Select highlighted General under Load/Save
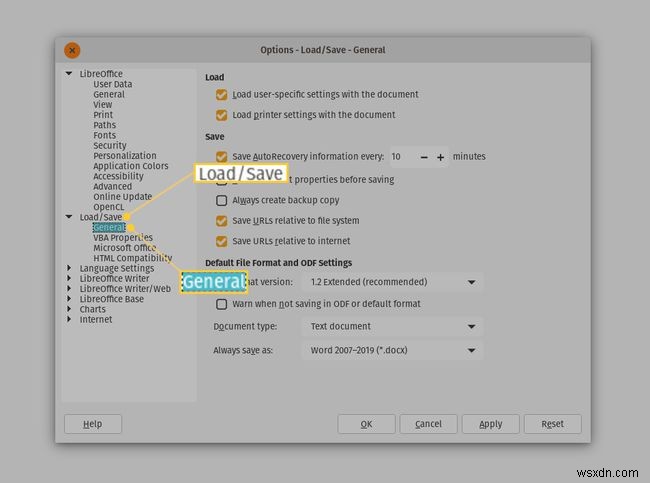650x483 pixels. click(x=109, y=227)
